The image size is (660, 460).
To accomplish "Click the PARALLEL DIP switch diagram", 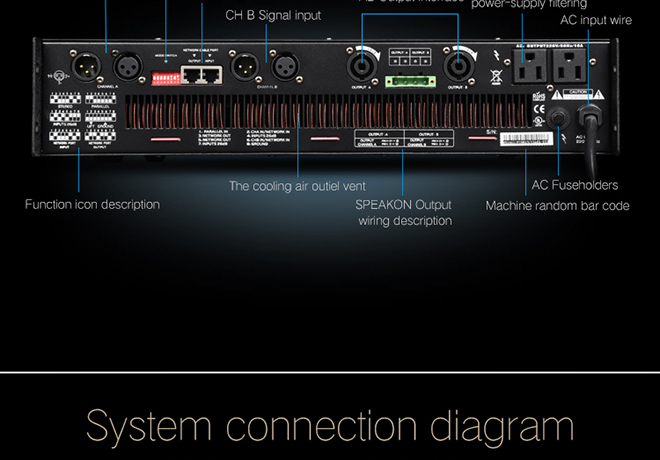I will point(101,100).
